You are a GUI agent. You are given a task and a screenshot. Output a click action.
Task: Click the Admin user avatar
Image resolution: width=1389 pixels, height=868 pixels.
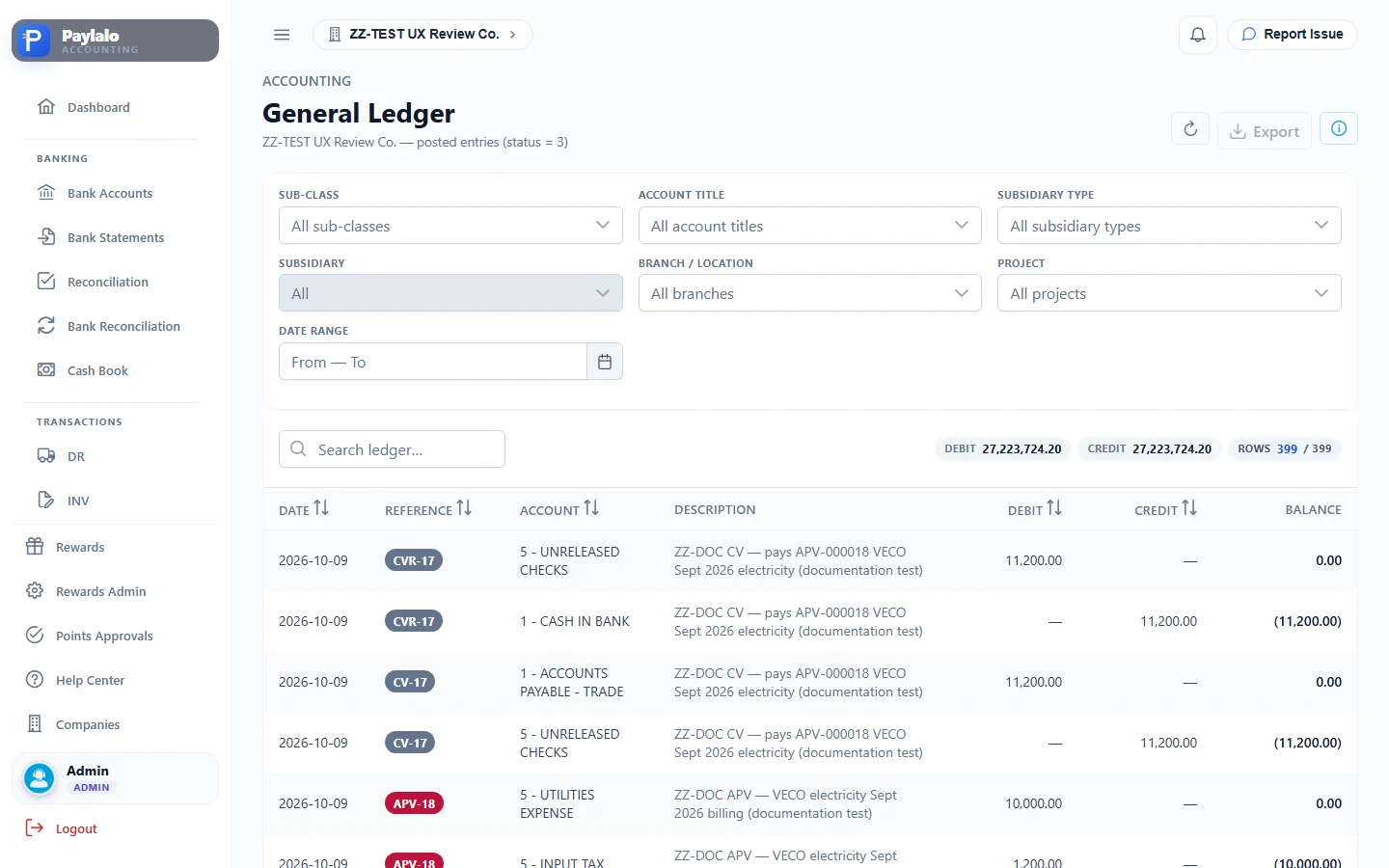click(40, 778)
